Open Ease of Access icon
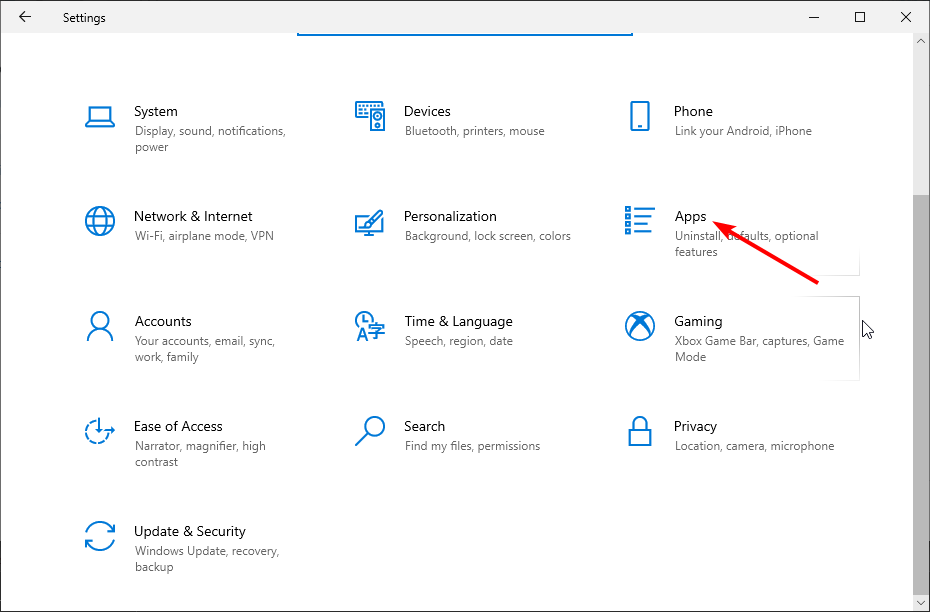930x612 pixels. point(100,431)
